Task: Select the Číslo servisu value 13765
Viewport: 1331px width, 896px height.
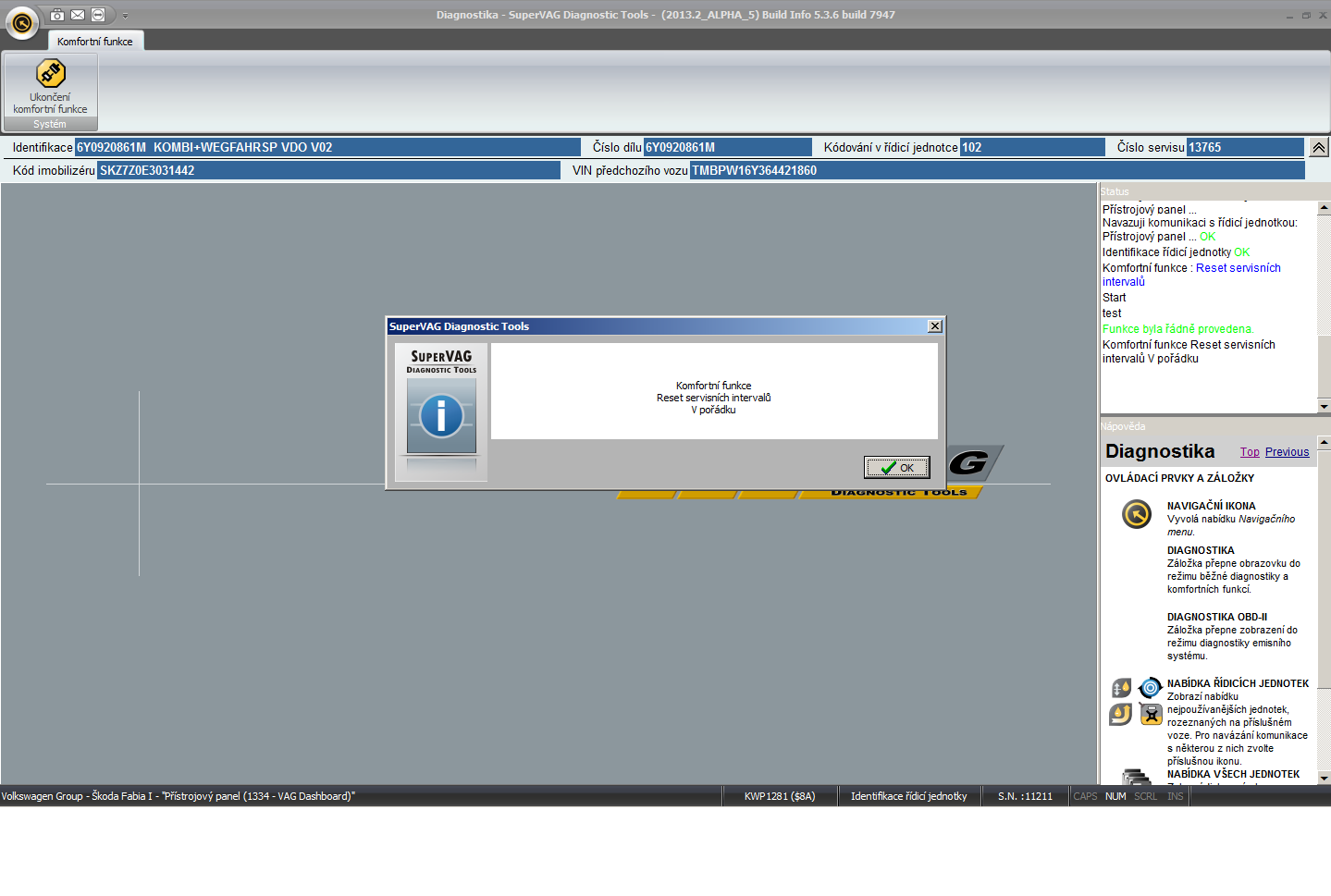Action: [1245, 147]
